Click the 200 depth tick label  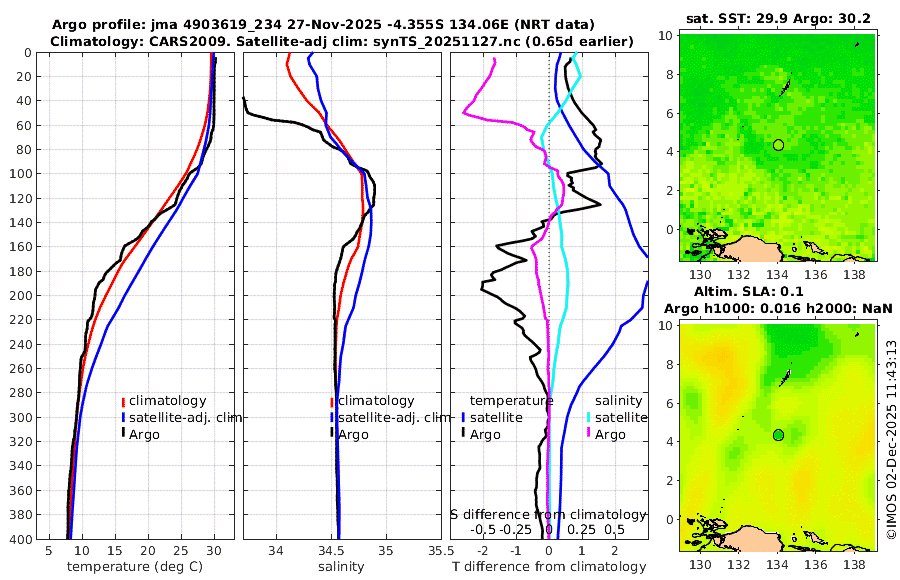point(21,296)
